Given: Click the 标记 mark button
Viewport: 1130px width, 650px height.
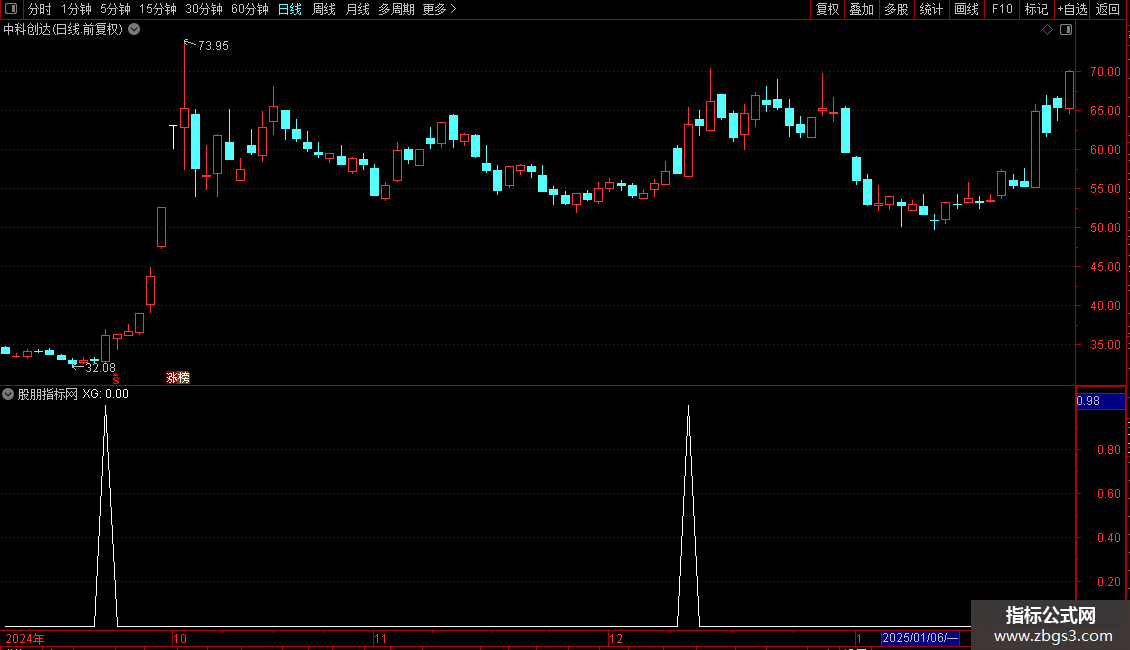Looking at the screenshot, I should (1036, 9).
